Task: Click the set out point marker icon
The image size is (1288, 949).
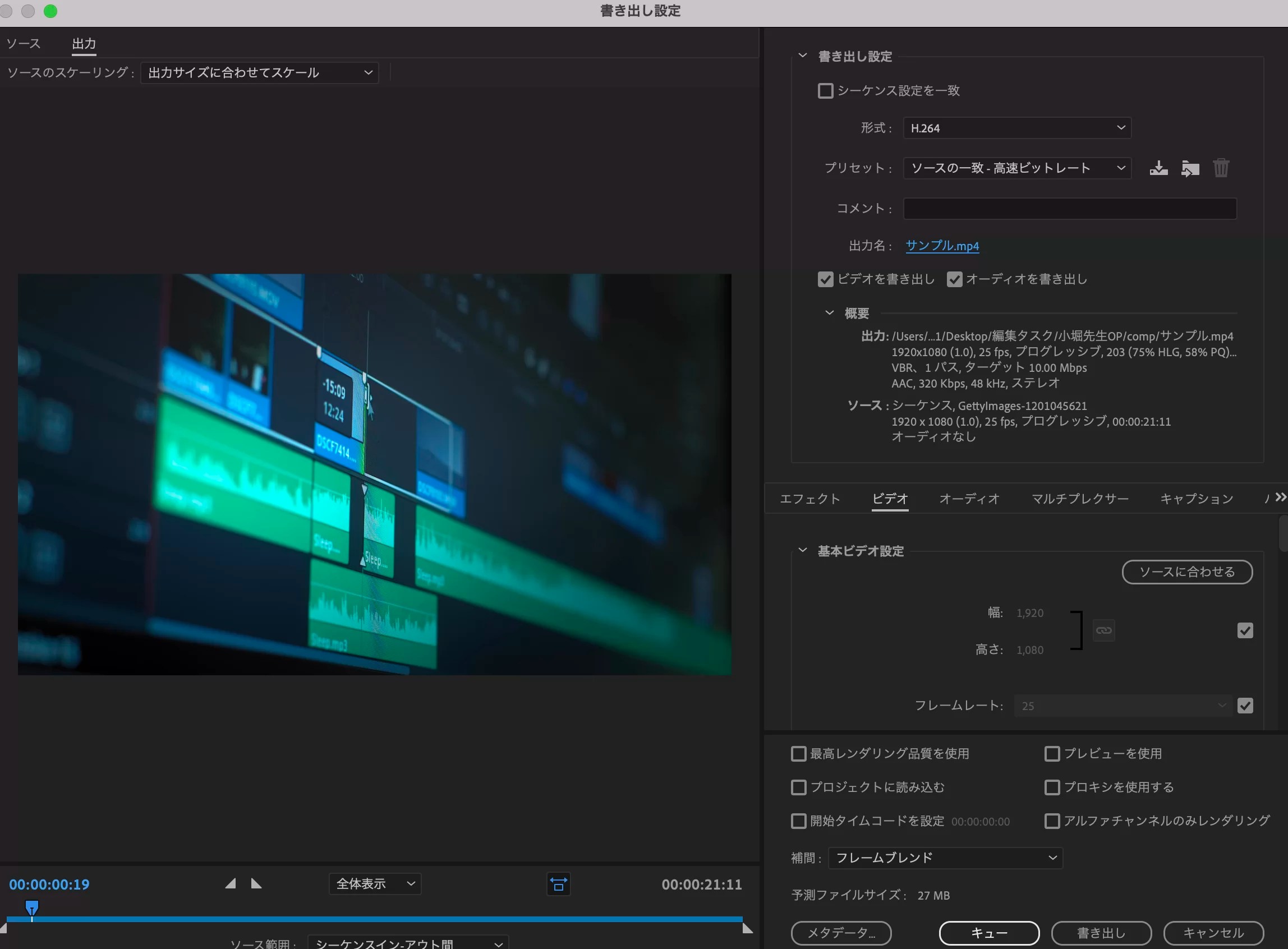Action: pyautogui.click(x=256, y=883)
